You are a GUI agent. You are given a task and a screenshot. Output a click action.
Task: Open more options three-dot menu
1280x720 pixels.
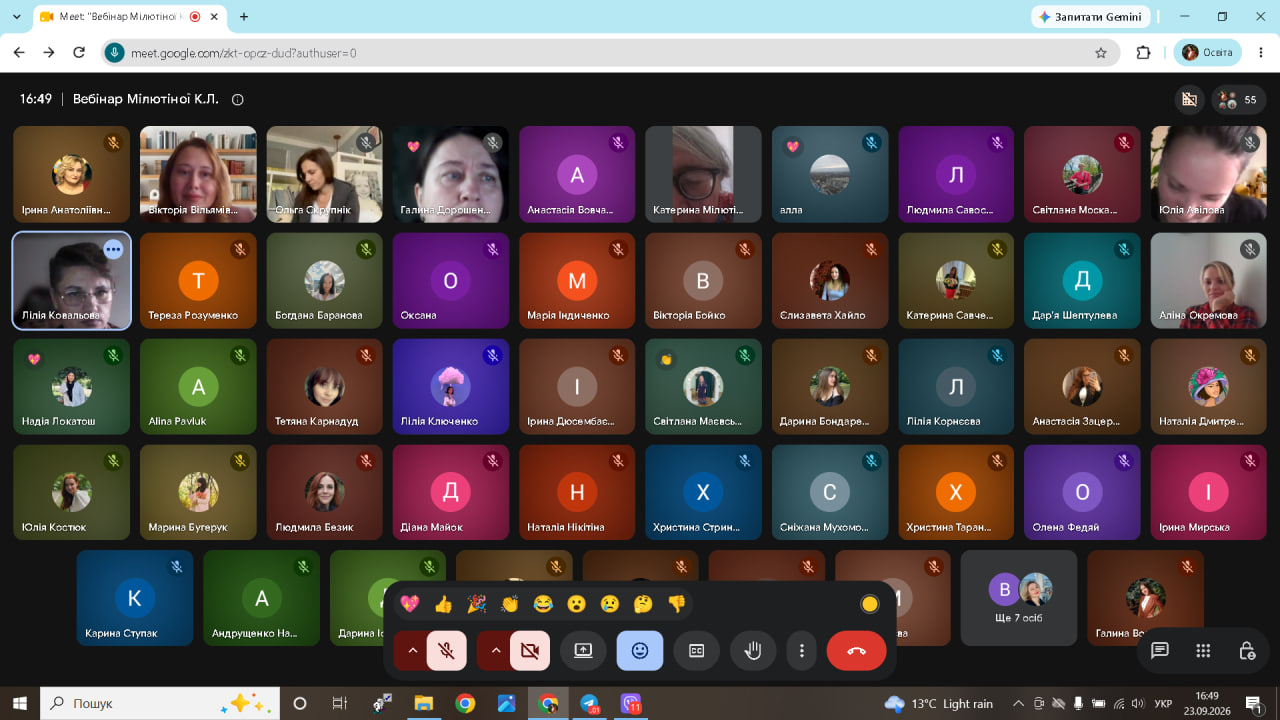pyautogui.click(x=802, y=651)
